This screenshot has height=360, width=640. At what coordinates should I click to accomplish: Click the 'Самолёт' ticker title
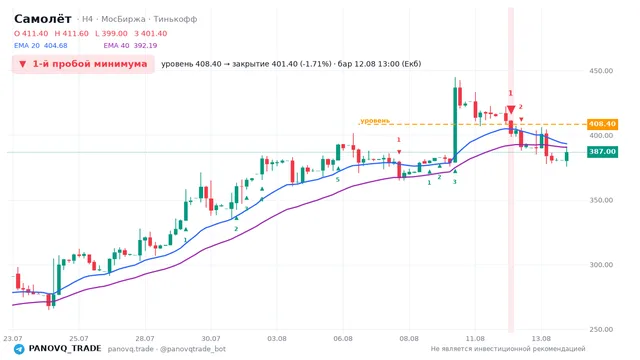coord(43,19)
